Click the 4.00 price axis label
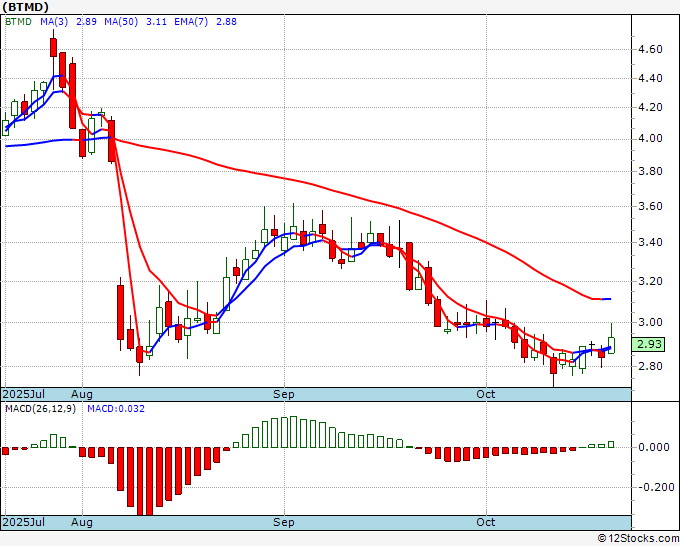The image size is (680, 546). pyautogui.click(x=650, y=139)
